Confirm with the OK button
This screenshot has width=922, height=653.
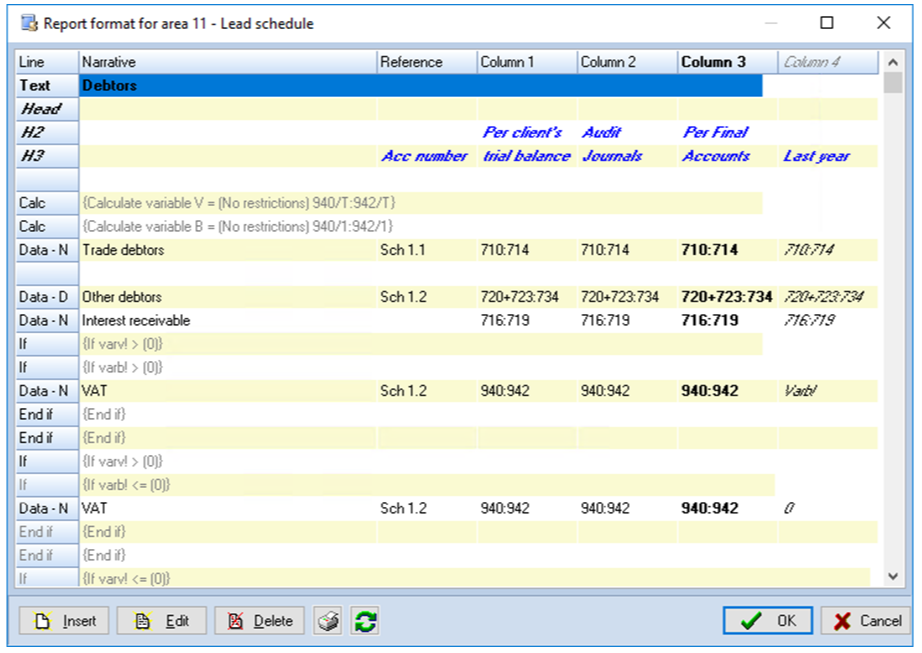pos(768,621)
